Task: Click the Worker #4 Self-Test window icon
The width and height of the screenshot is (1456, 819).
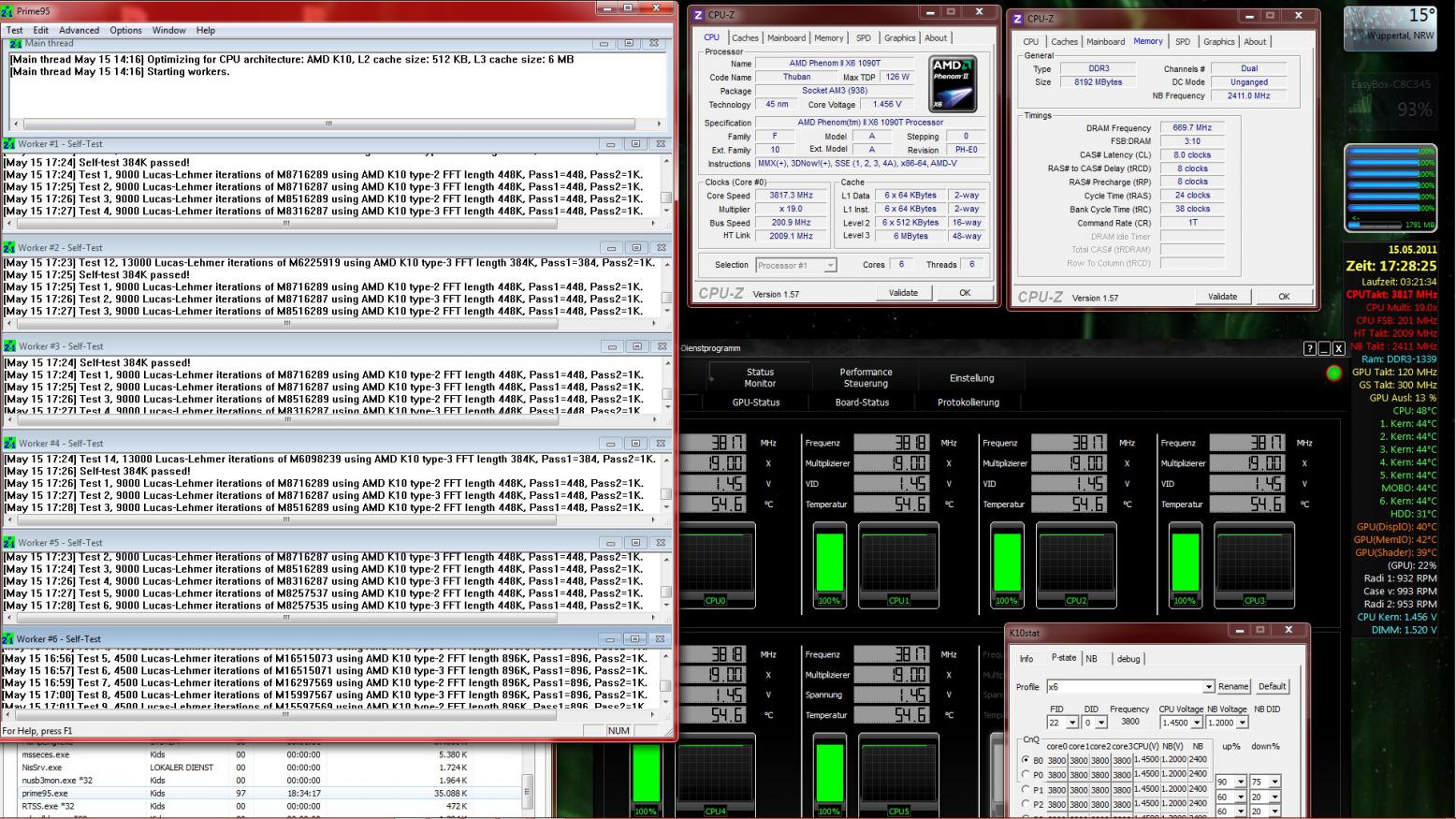Action: point(9,444)
